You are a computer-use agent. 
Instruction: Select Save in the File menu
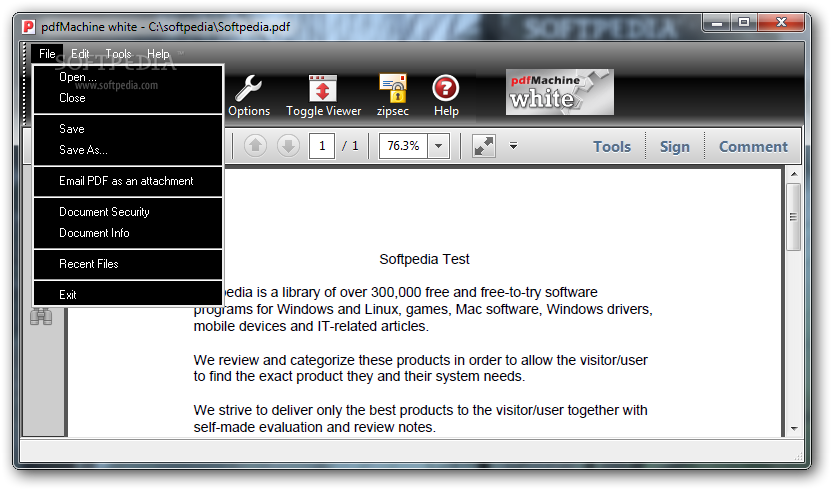pyautogui.click(x=128, y=129)
